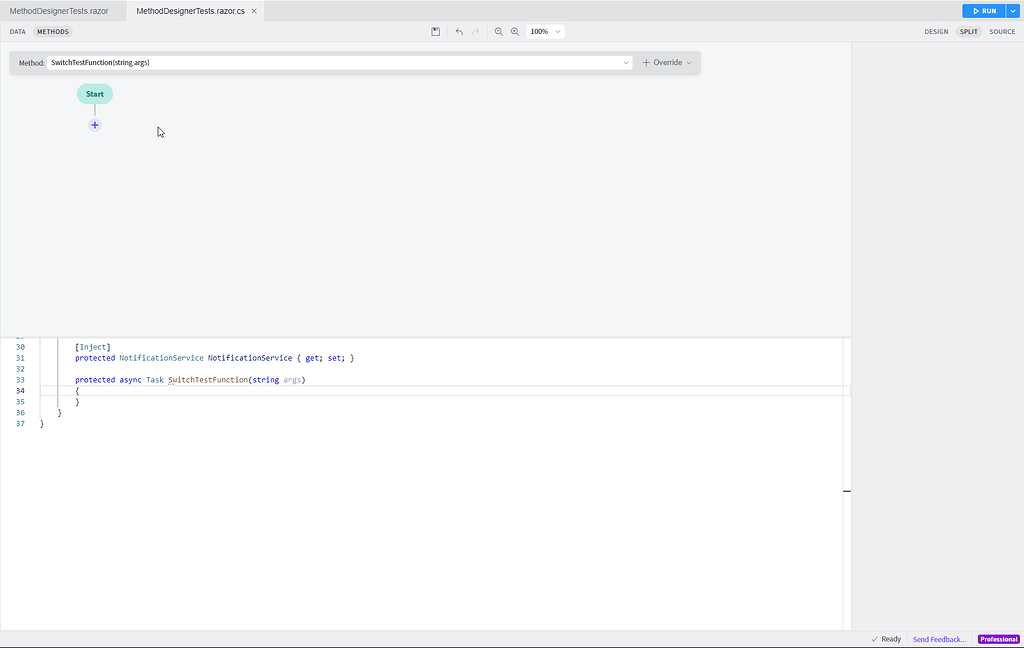Viewport: 1024px width, 648px height.
Task: Click the RUN options chevron
Action: tap(1011, 10)
